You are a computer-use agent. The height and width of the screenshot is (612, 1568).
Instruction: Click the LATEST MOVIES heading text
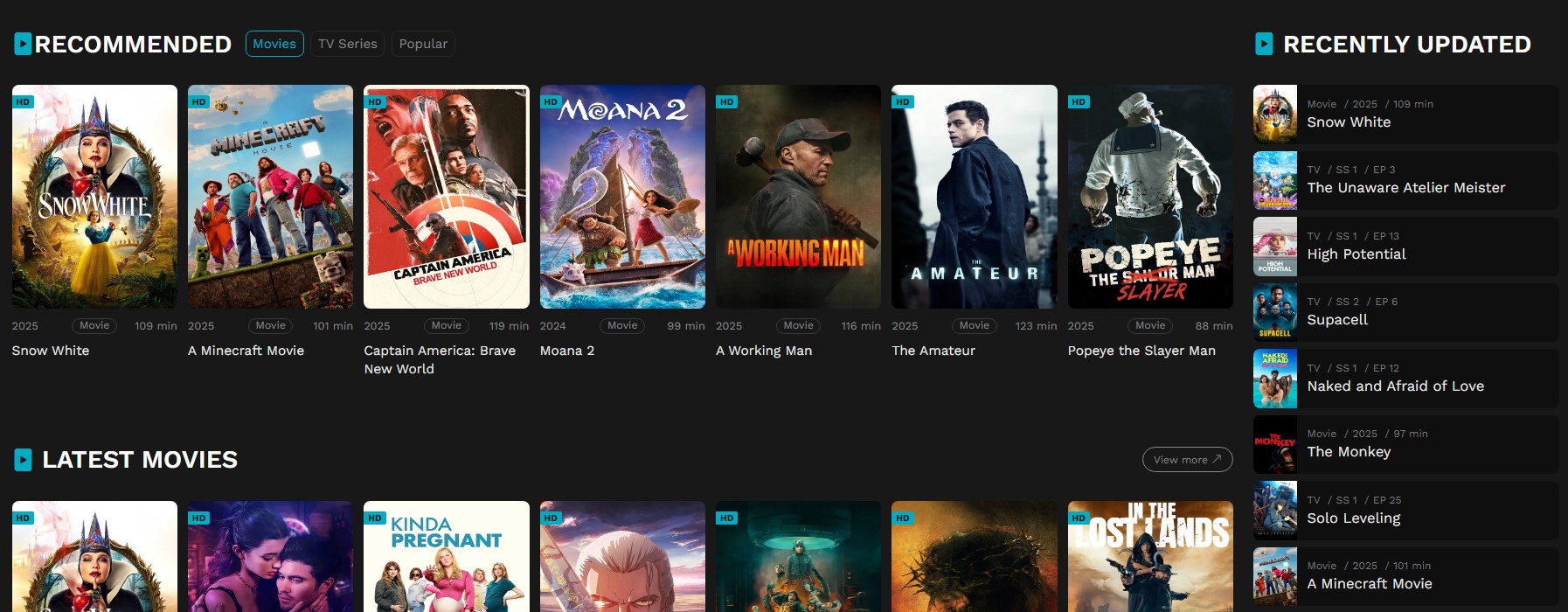click(140, 460)
